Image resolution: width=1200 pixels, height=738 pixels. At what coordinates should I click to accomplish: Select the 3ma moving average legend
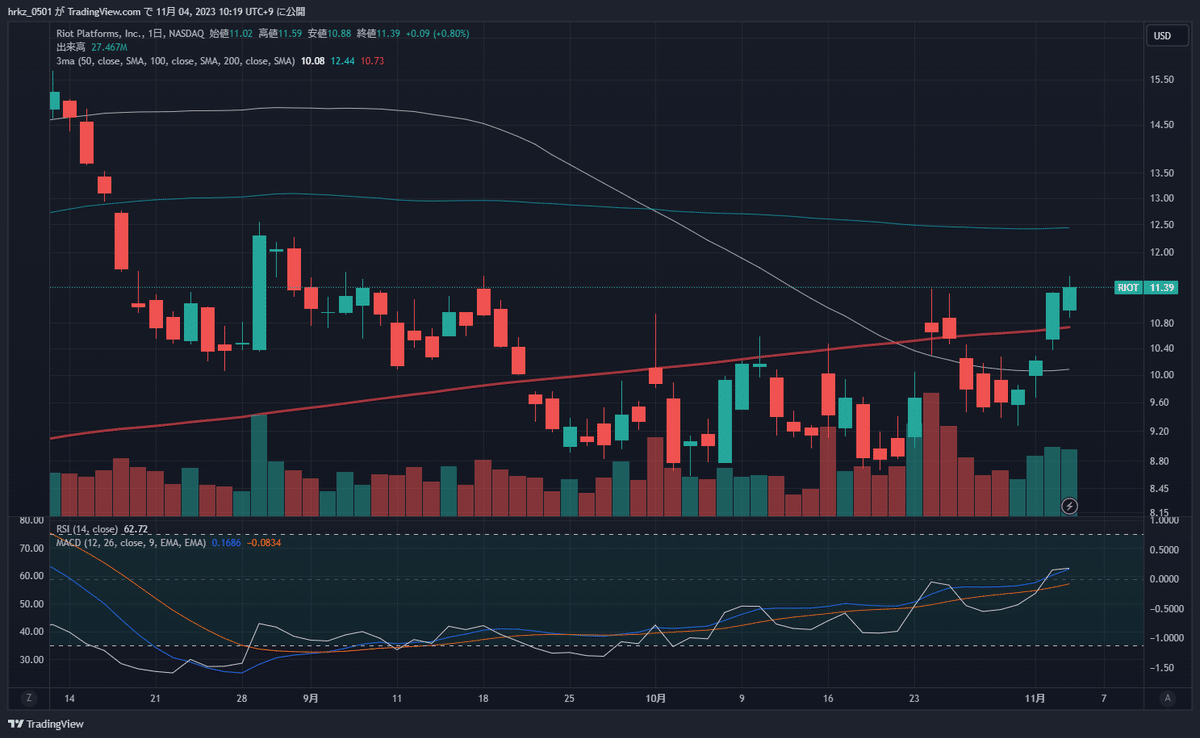click(175, 60)
